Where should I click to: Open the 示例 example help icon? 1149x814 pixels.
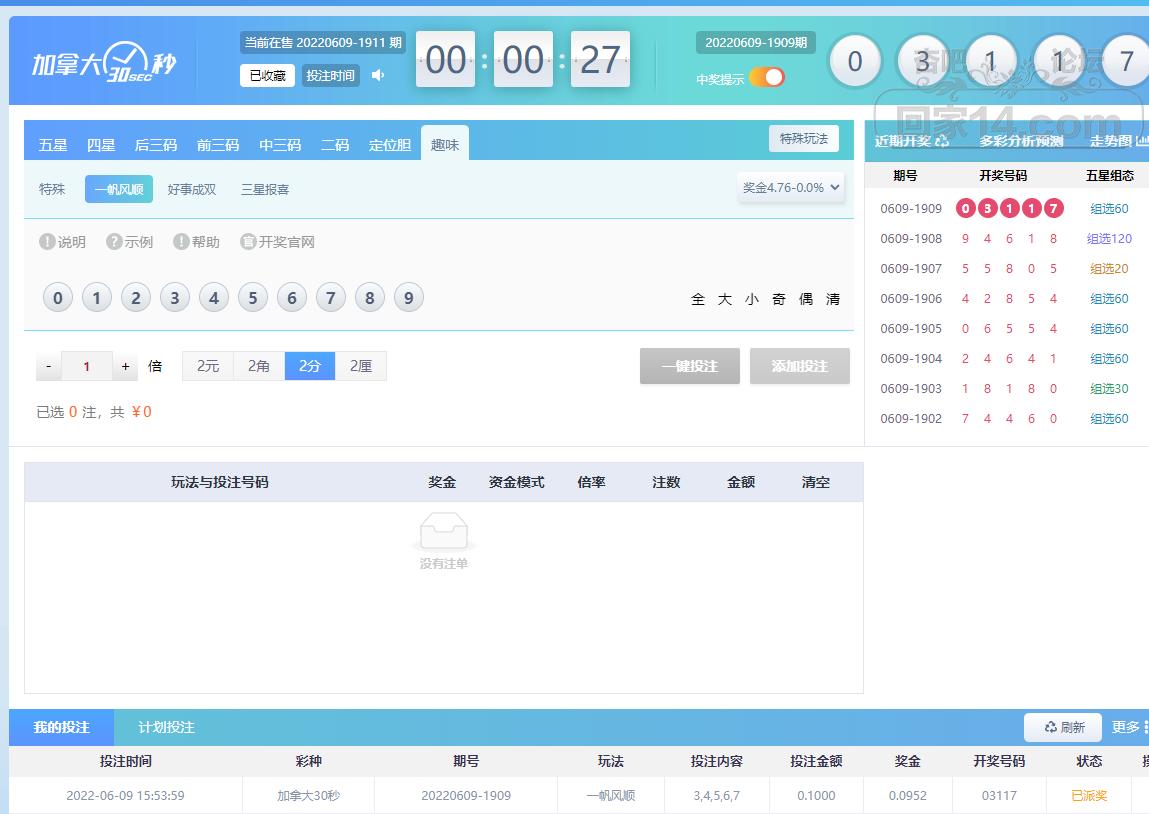click(115, 242)
